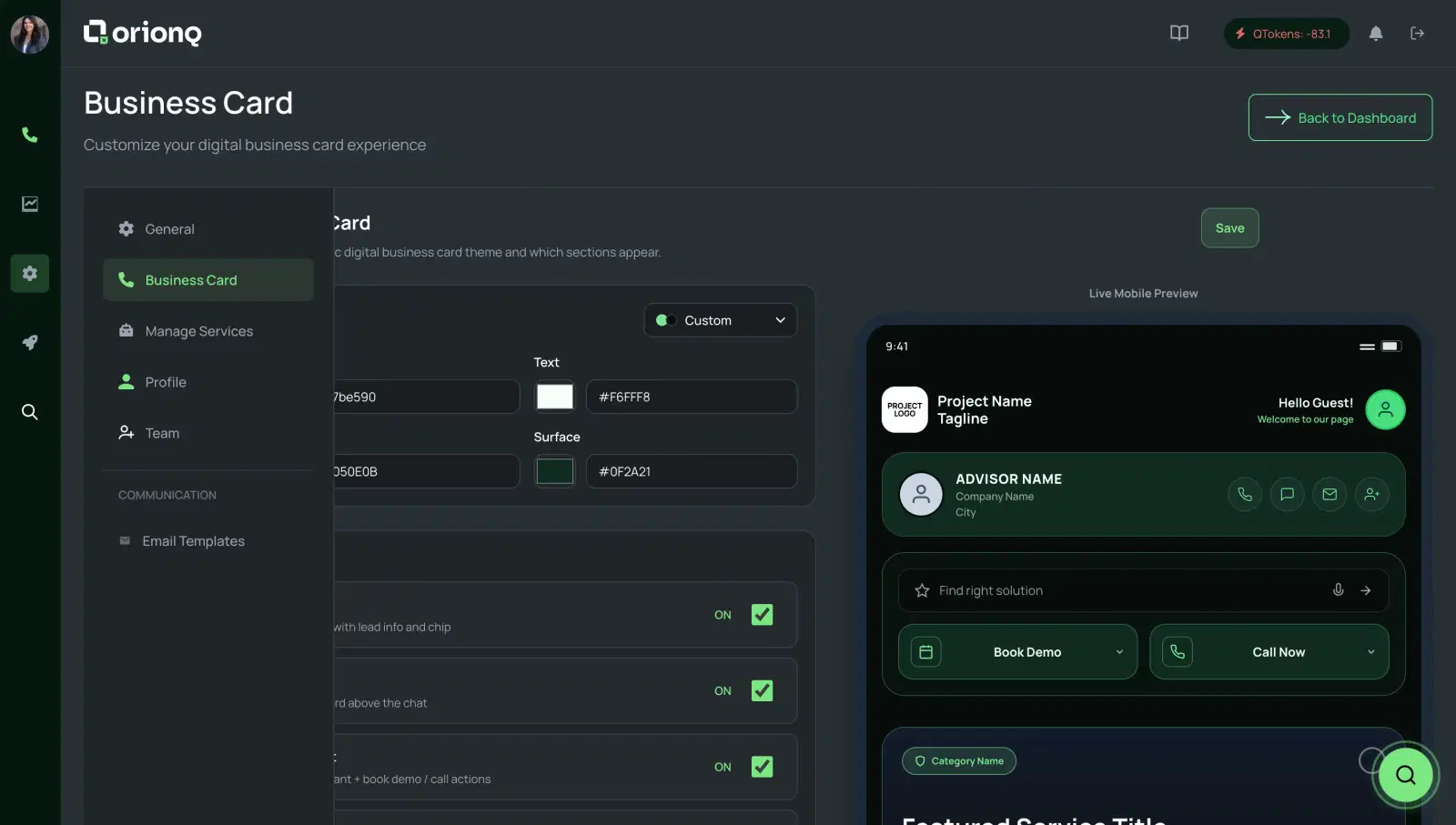Switch to the Manage Services tab
Image resolution: width=1456 pixels, height=825 pixels.
[x=198, y=330]
